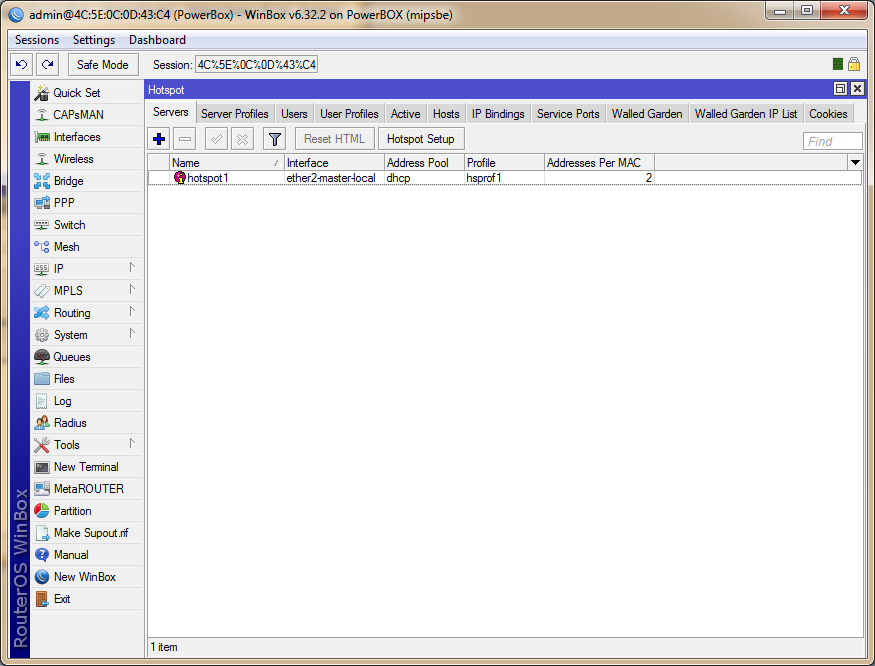Switch to the Walled Garden tab
875x666 pixels.
(x=646, y=114)
